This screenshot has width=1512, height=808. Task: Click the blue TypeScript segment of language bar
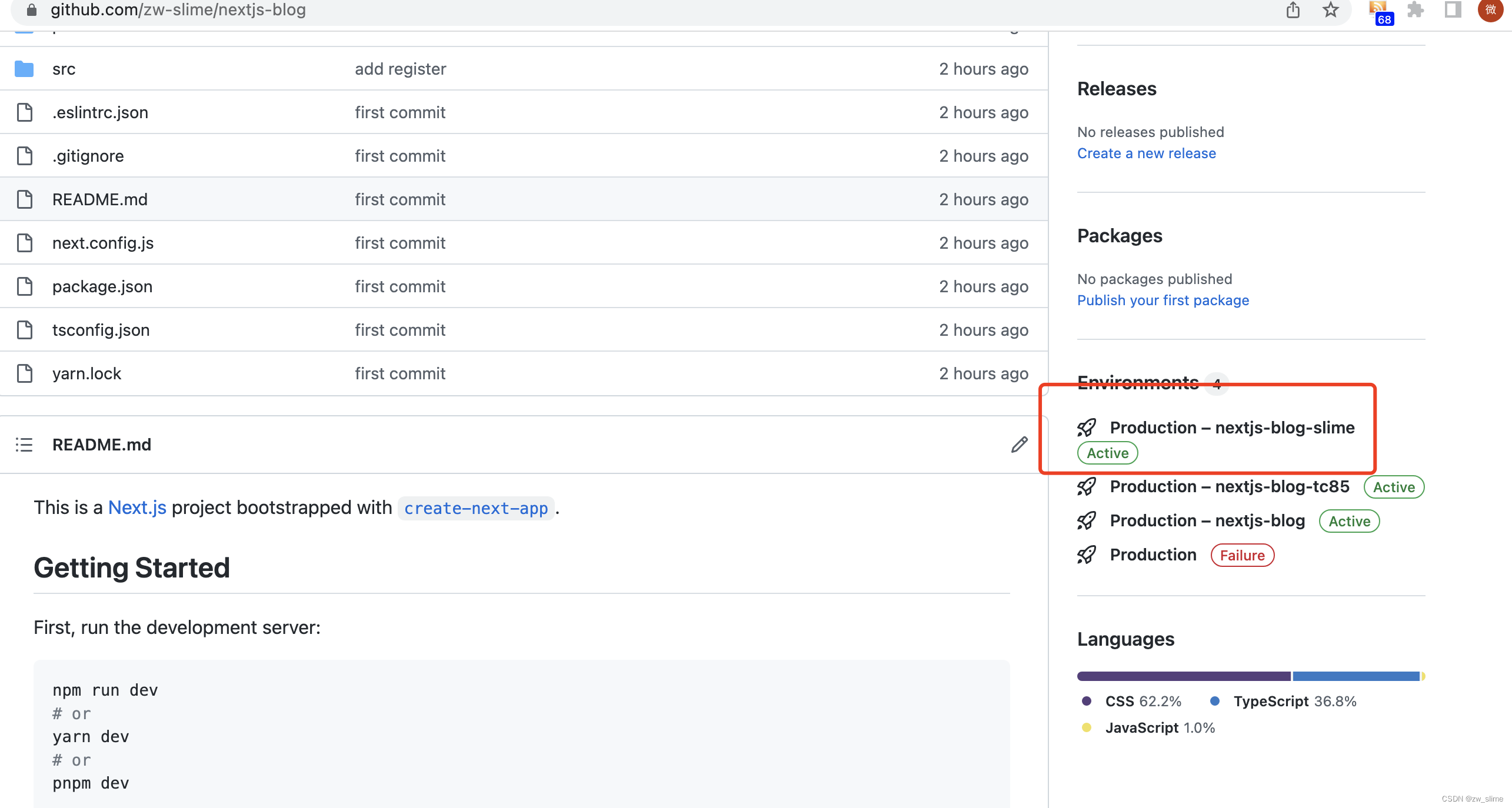(x=1356, y=676)
